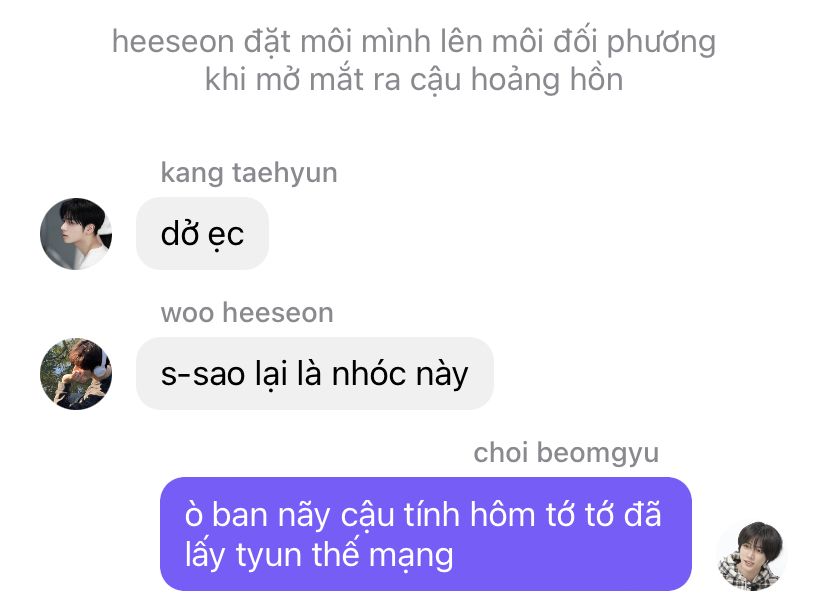Screen dimensions: 828x612
Task: Click the 's-sao lại là nhóc này' message
Action: point(315,374)
